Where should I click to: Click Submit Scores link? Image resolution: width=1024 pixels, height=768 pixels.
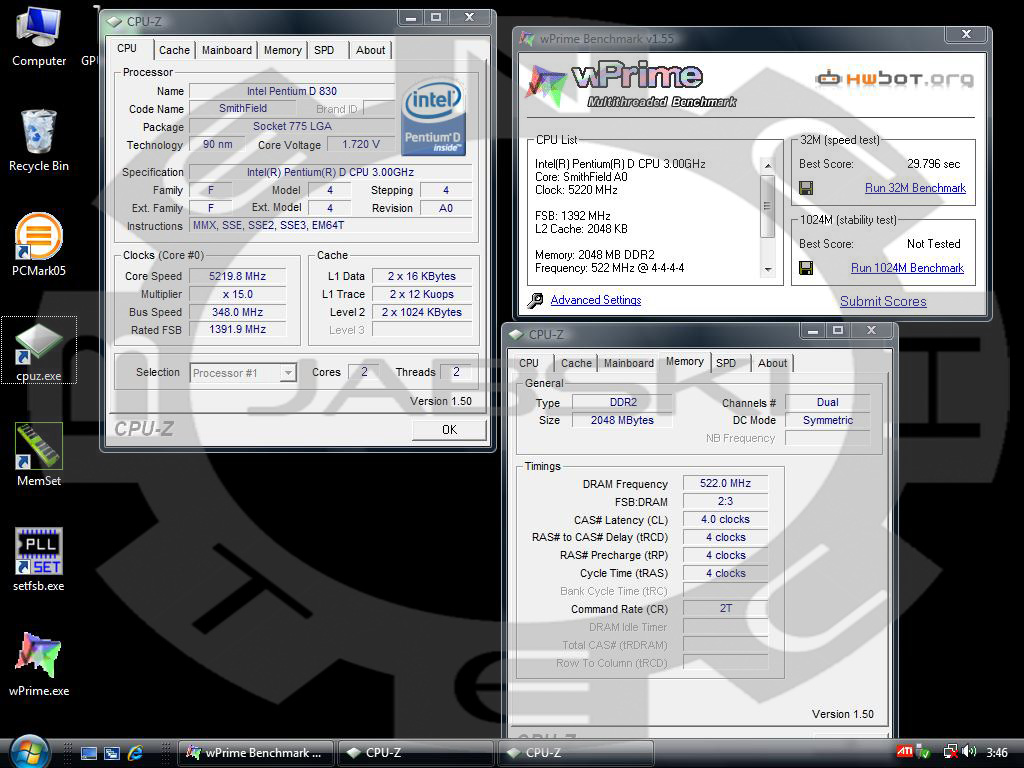coord(883,301)
